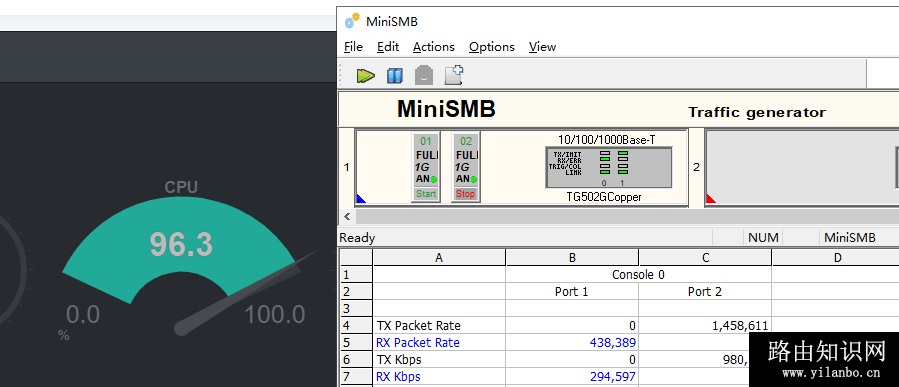Select column A header
The height and width of the screenshot is (387, 899).
(x=439, y=258)
